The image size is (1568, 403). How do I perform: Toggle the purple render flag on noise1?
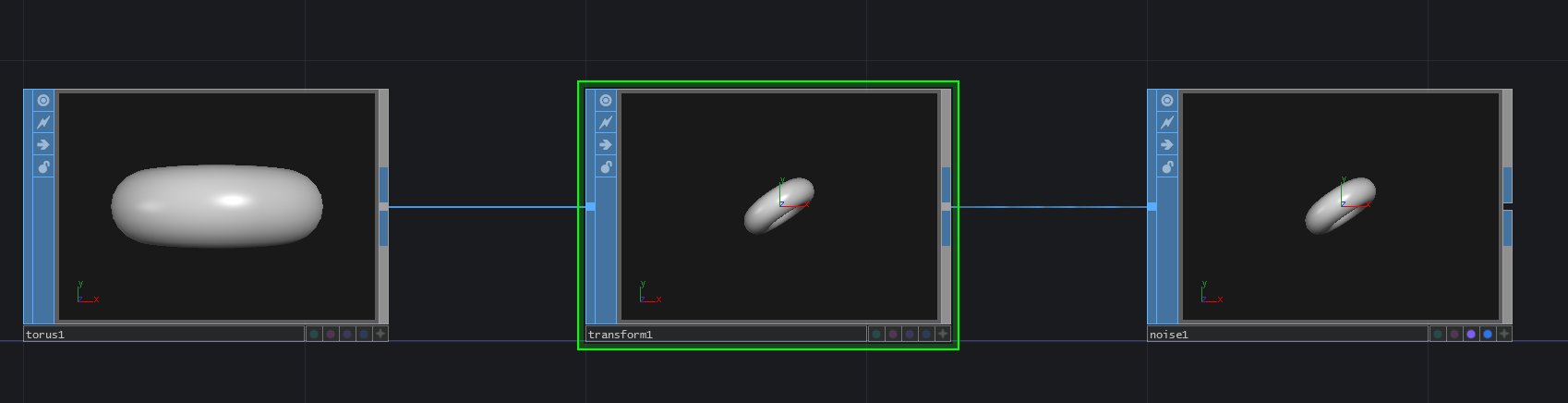(x=1470, y=334)
